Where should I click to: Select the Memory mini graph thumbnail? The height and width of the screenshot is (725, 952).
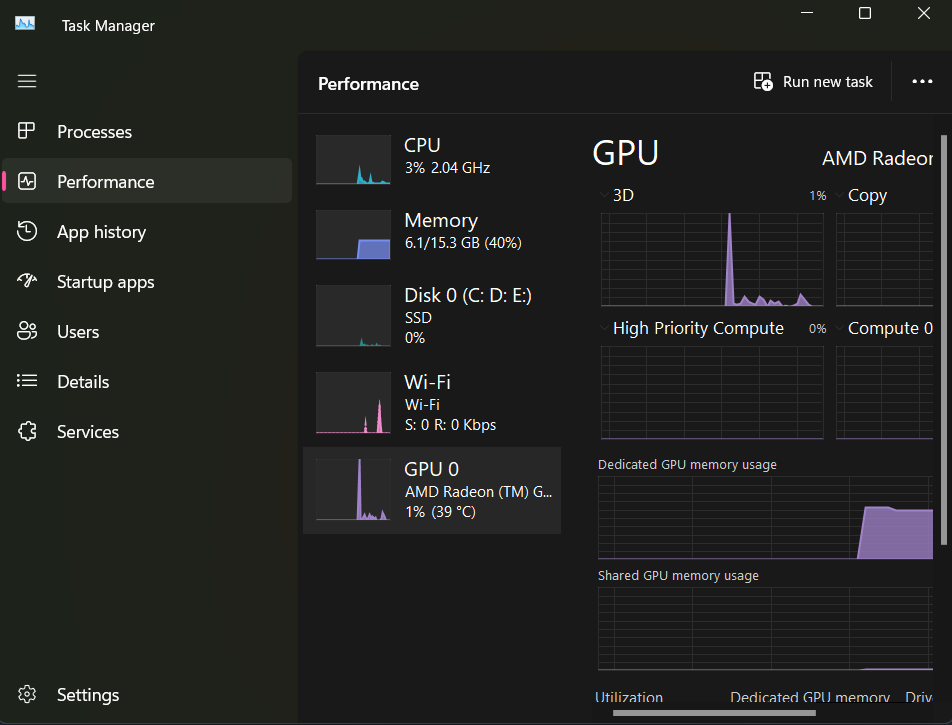point(353,235)
